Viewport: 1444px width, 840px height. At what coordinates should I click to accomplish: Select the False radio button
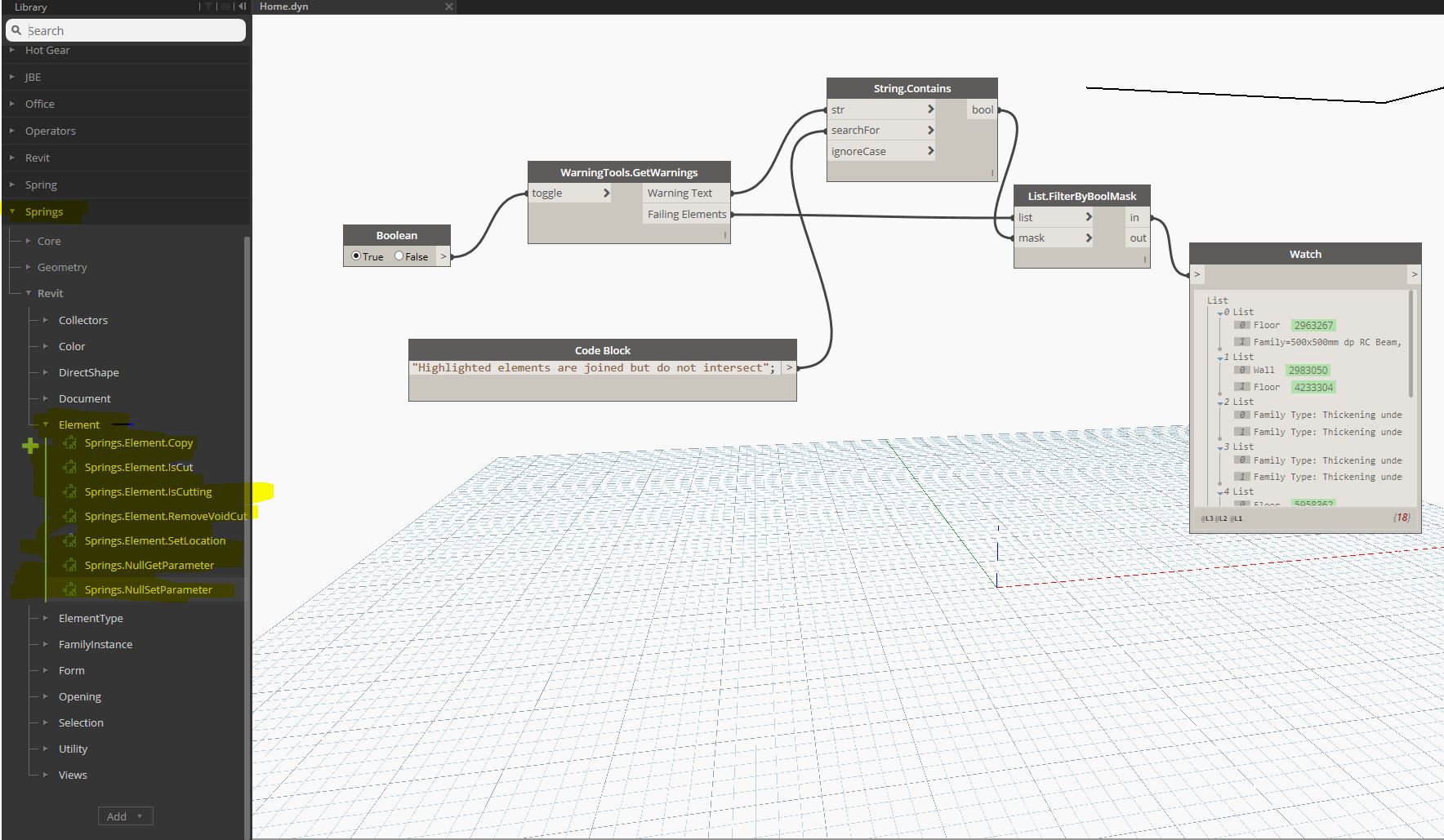pos(399,256)
